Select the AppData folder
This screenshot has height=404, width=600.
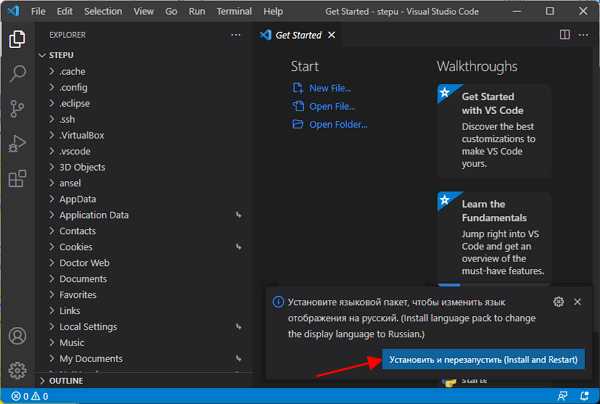[x=78, y=199]
